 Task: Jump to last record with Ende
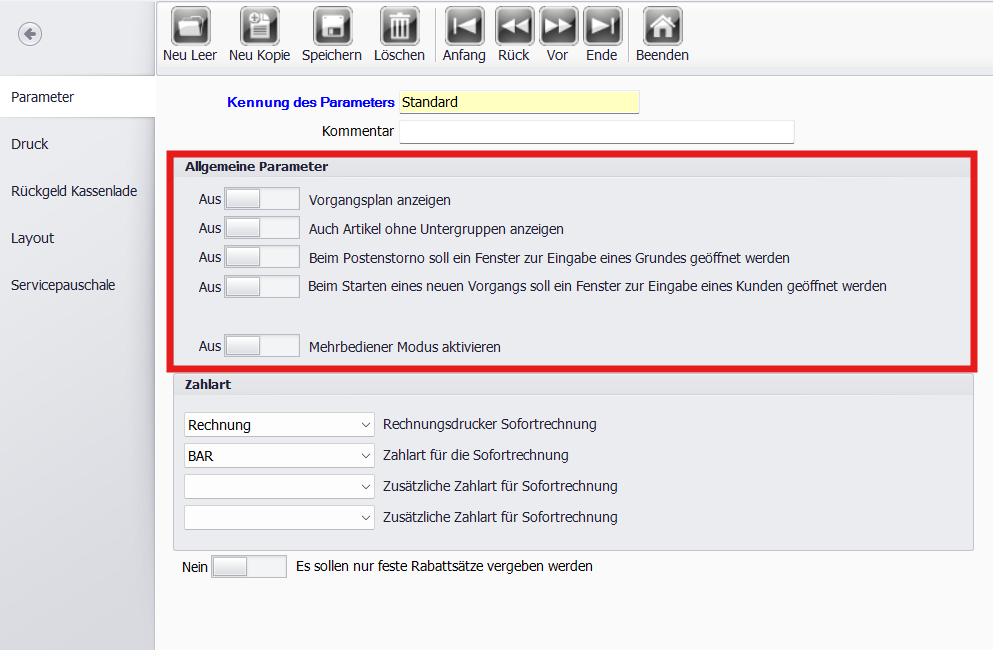(x=602, y=26)
